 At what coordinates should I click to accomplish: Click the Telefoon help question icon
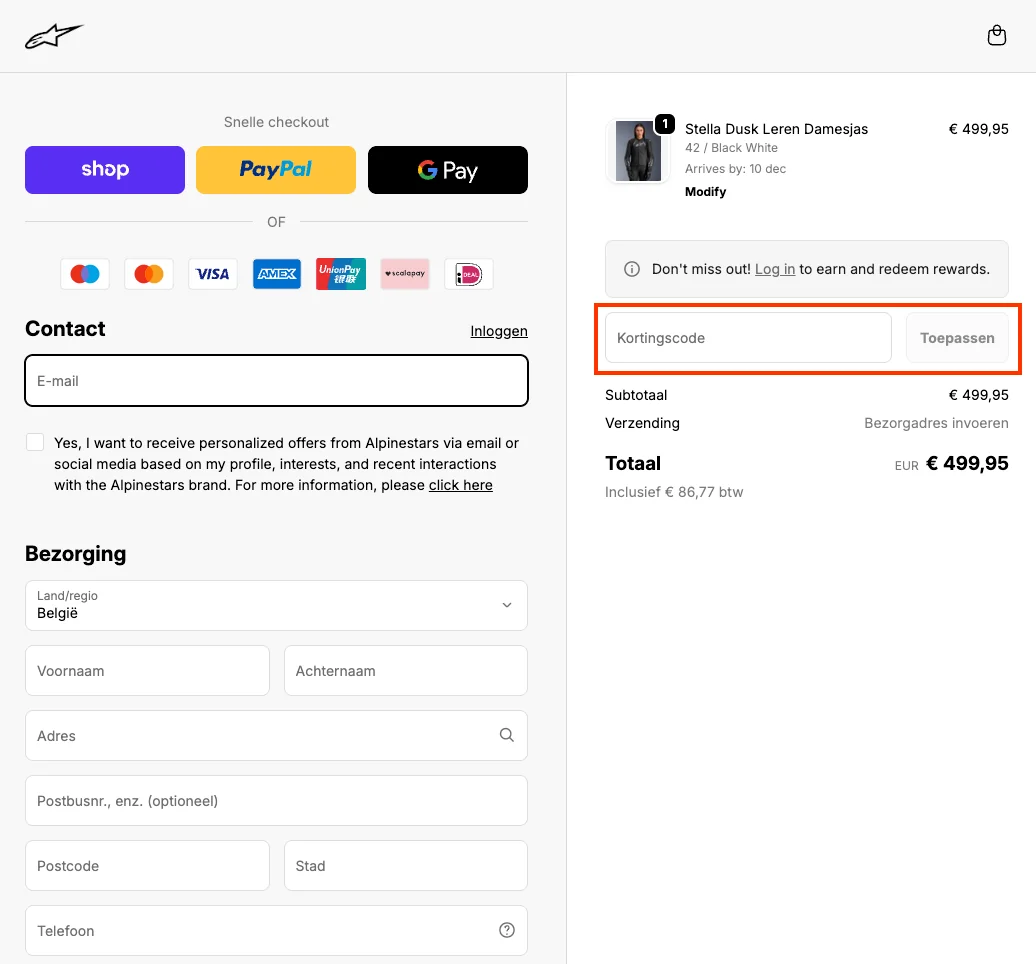(507, 930)
